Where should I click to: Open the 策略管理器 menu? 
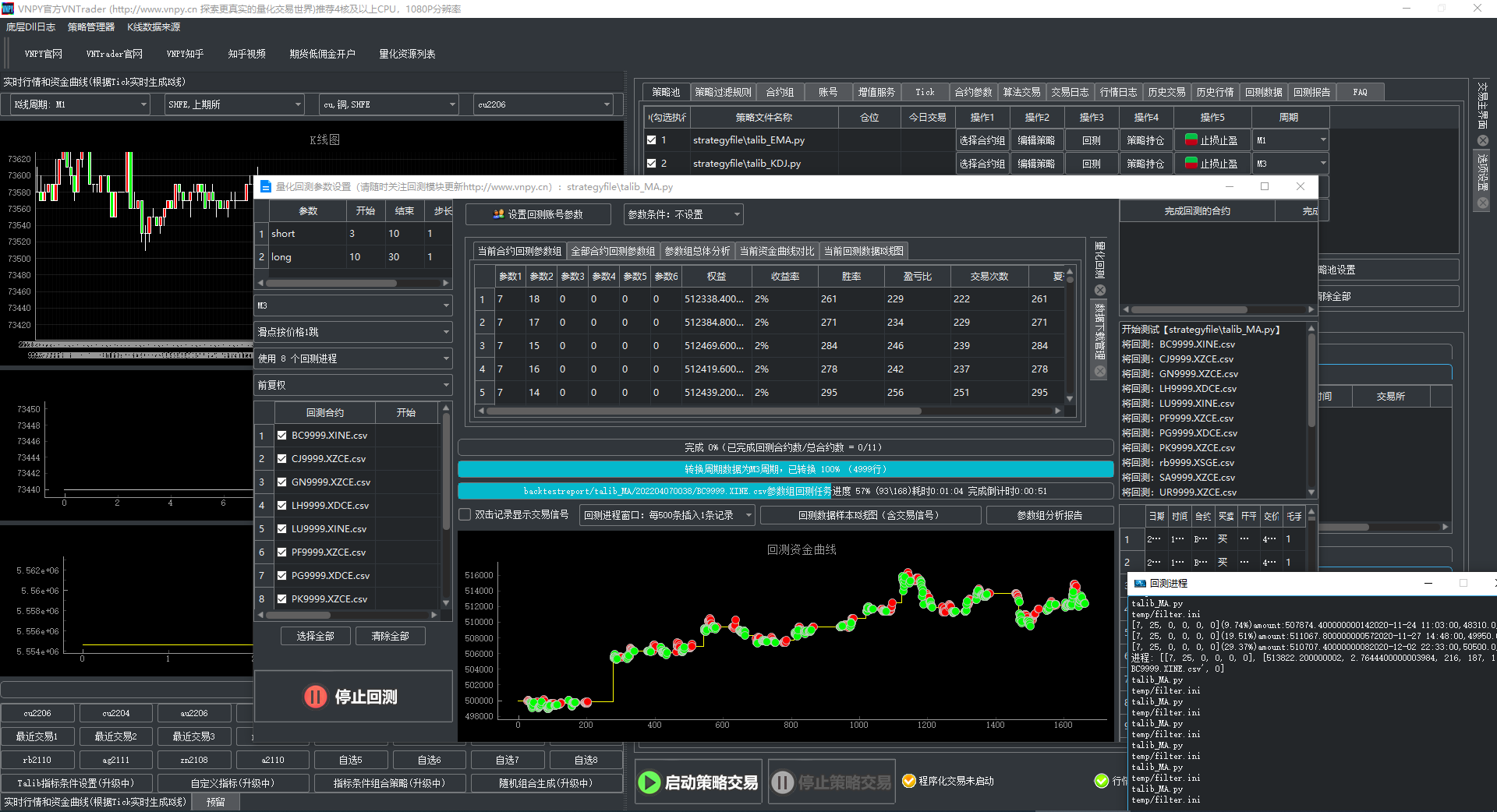click(x=90, y=26)
